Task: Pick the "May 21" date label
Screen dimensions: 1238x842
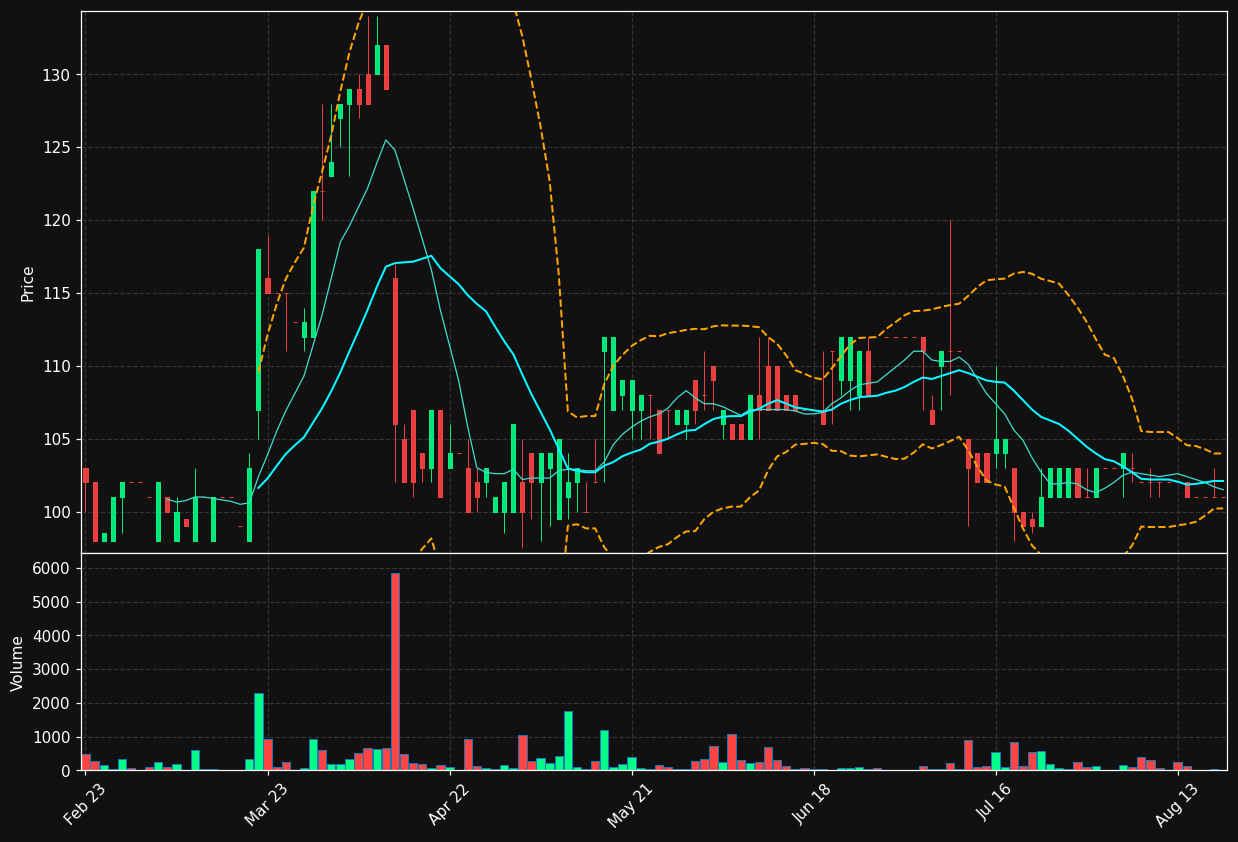Action: (x=630, y=804)
